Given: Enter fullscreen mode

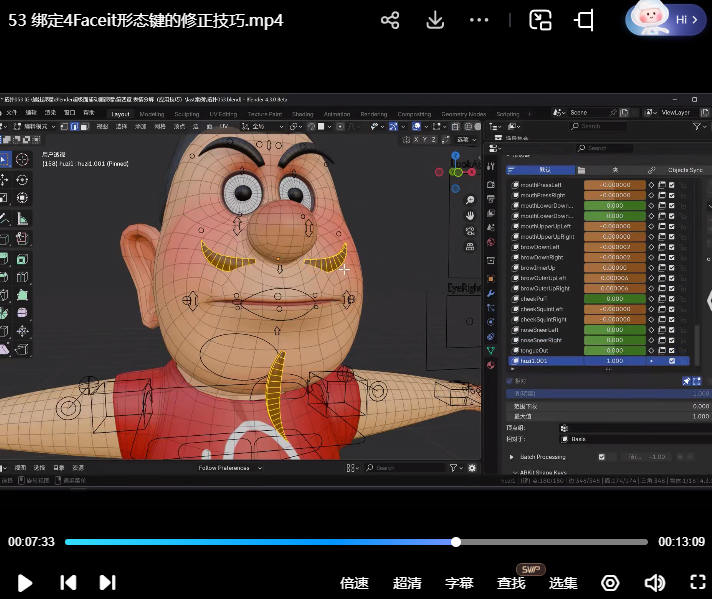Looking at the screenshot, I should point(698,582).
